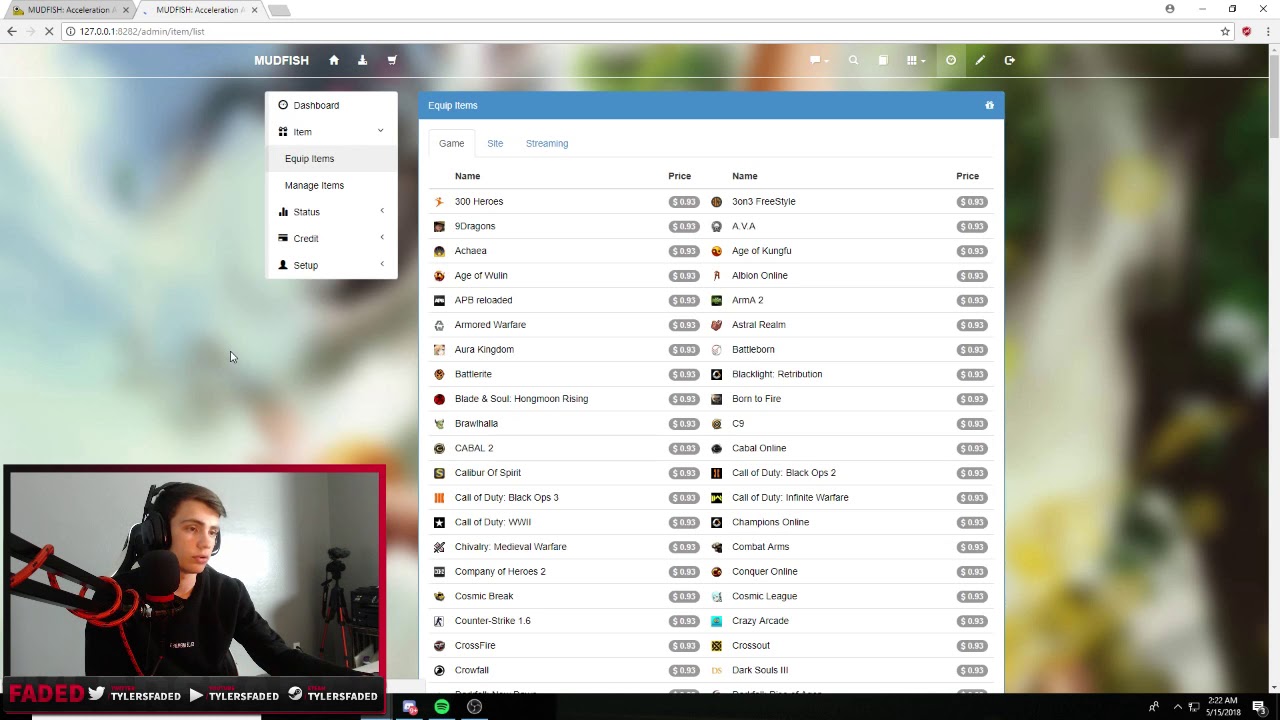Viewport: 1280px width, 720px height.
Task: Click the browser address bar
Action: coord(640,31)
